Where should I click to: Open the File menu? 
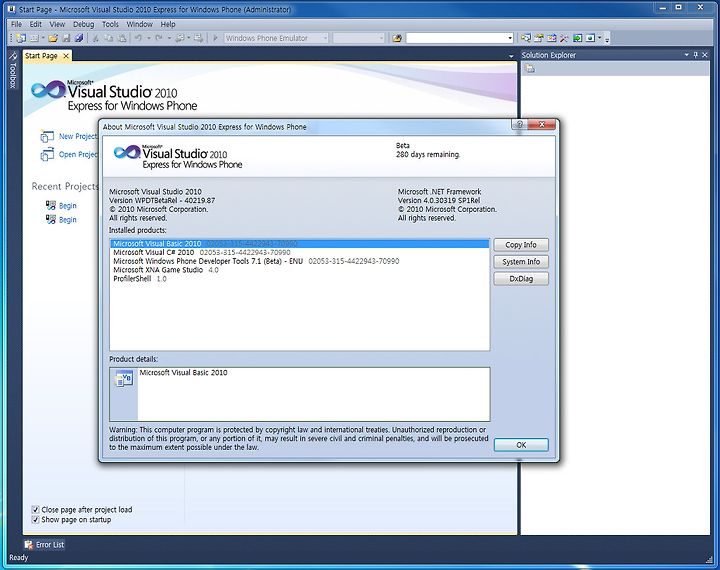click(17, 24)
